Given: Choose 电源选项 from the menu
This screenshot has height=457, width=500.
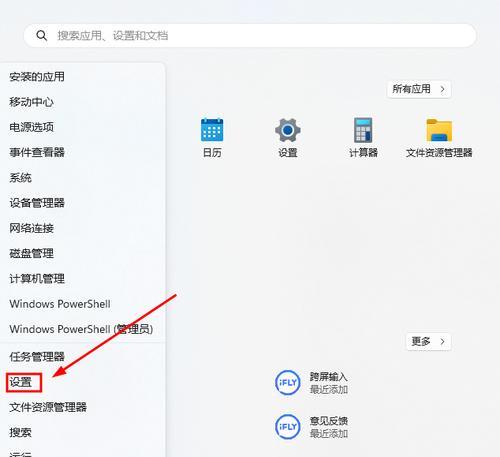Looking at the screenshot, I should pyautogui.click(x=31, y=127).
